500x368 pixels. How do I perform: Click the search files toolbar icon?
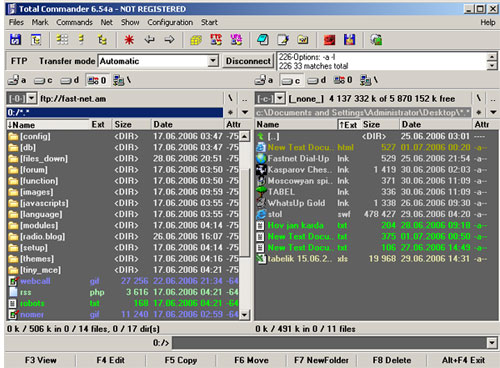(263, 40)
